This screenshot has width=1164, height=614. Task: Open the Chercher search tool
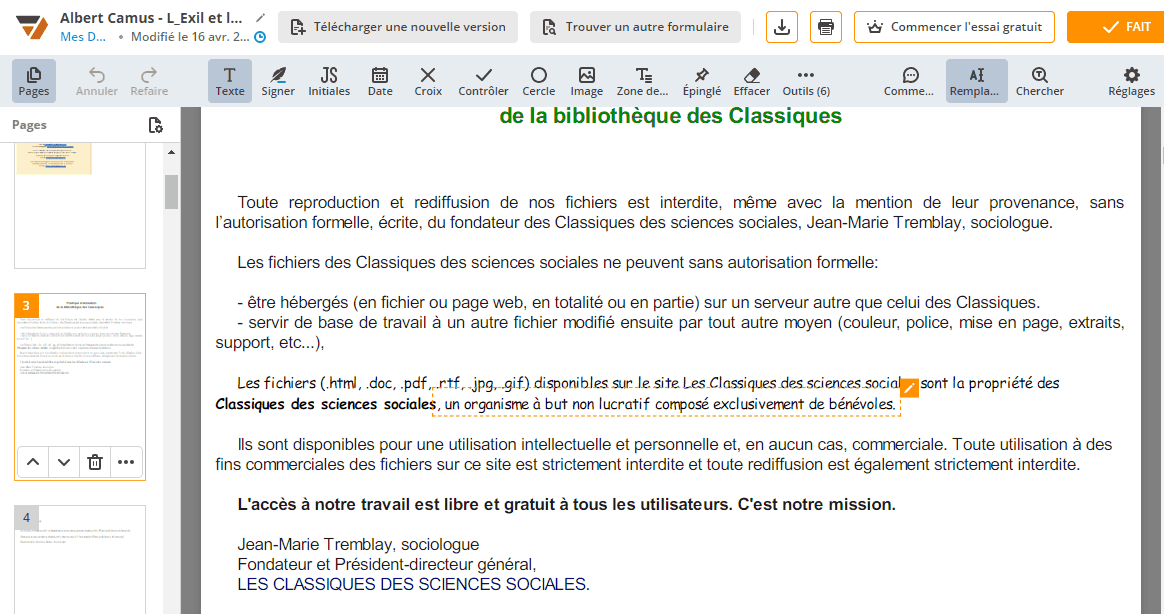pyautogui.click(x=1040, y=81)
